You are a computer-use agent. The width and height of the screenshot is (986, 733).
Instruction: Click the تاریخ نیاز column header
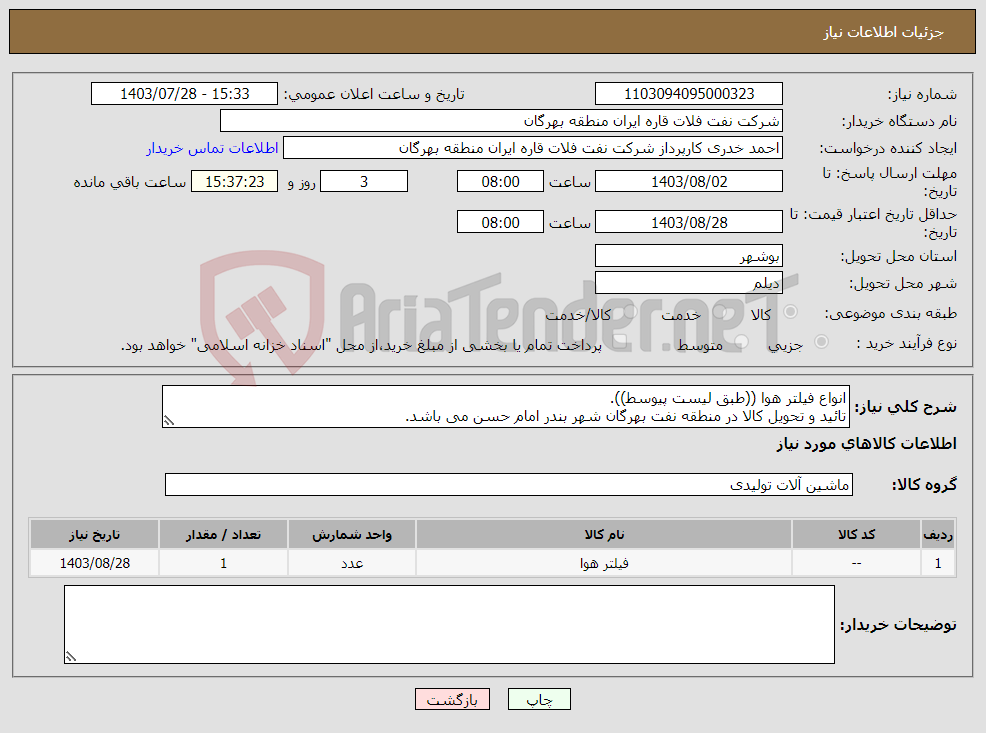94,534
